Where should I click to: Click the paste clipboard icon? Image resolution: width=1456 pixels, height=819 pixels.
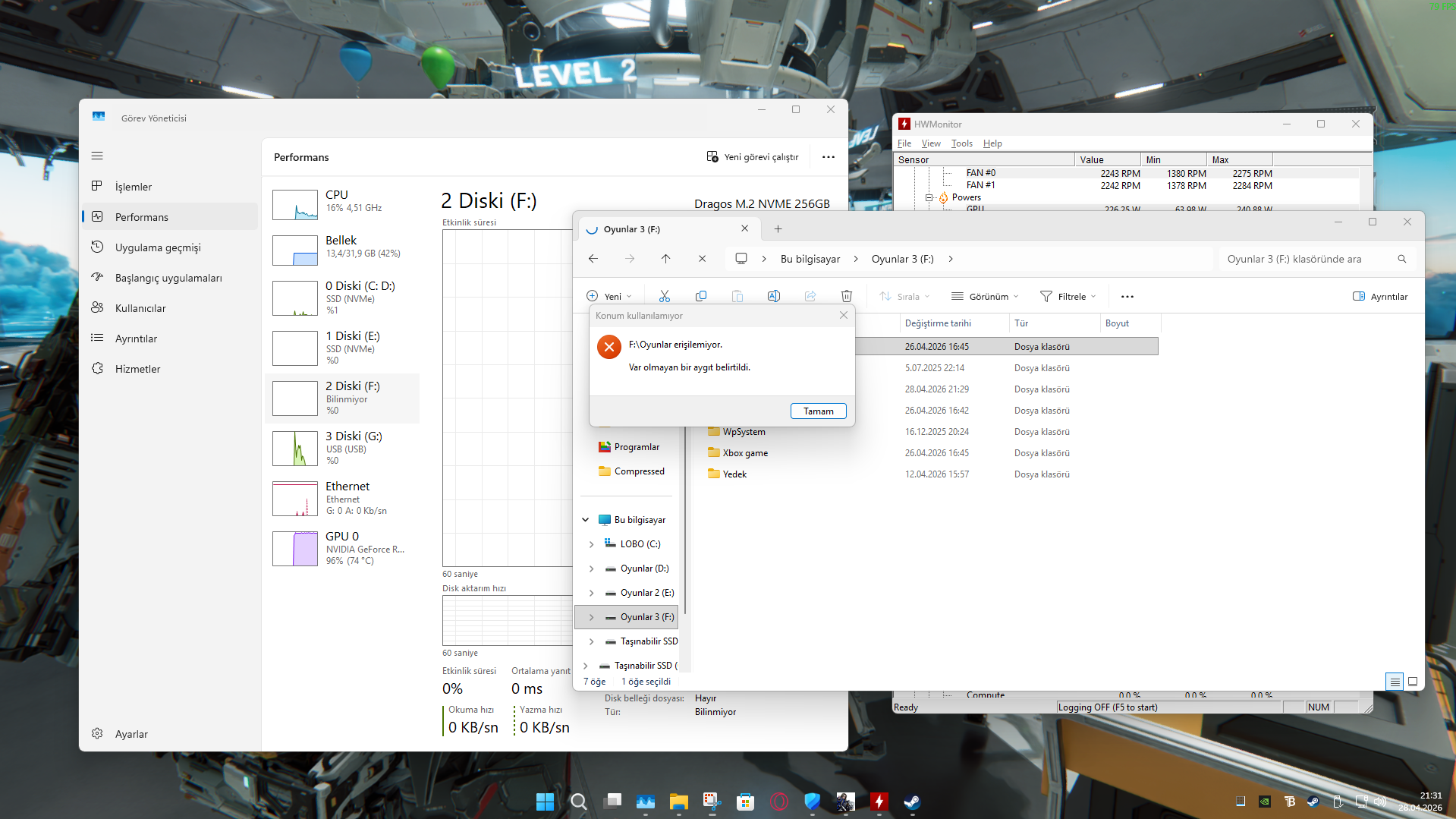coord(737,296)
